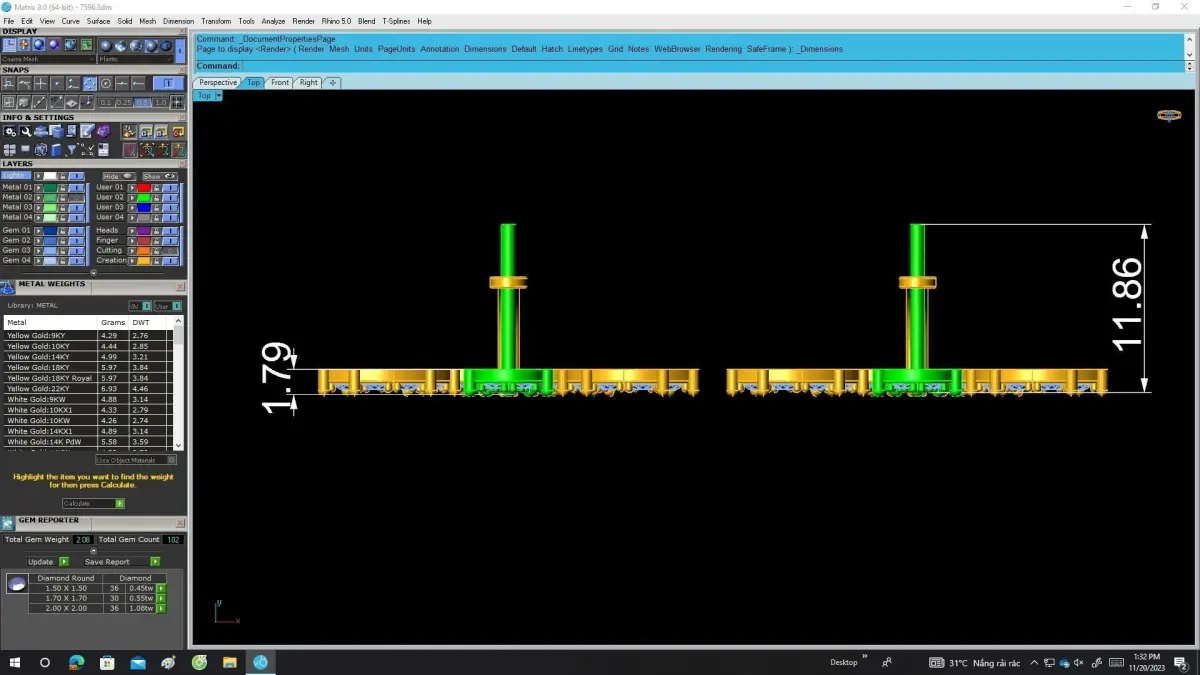1200x675 pixels.
Task: Collapse Gem Reporter totals with round arrow
Action: point(94,551)
